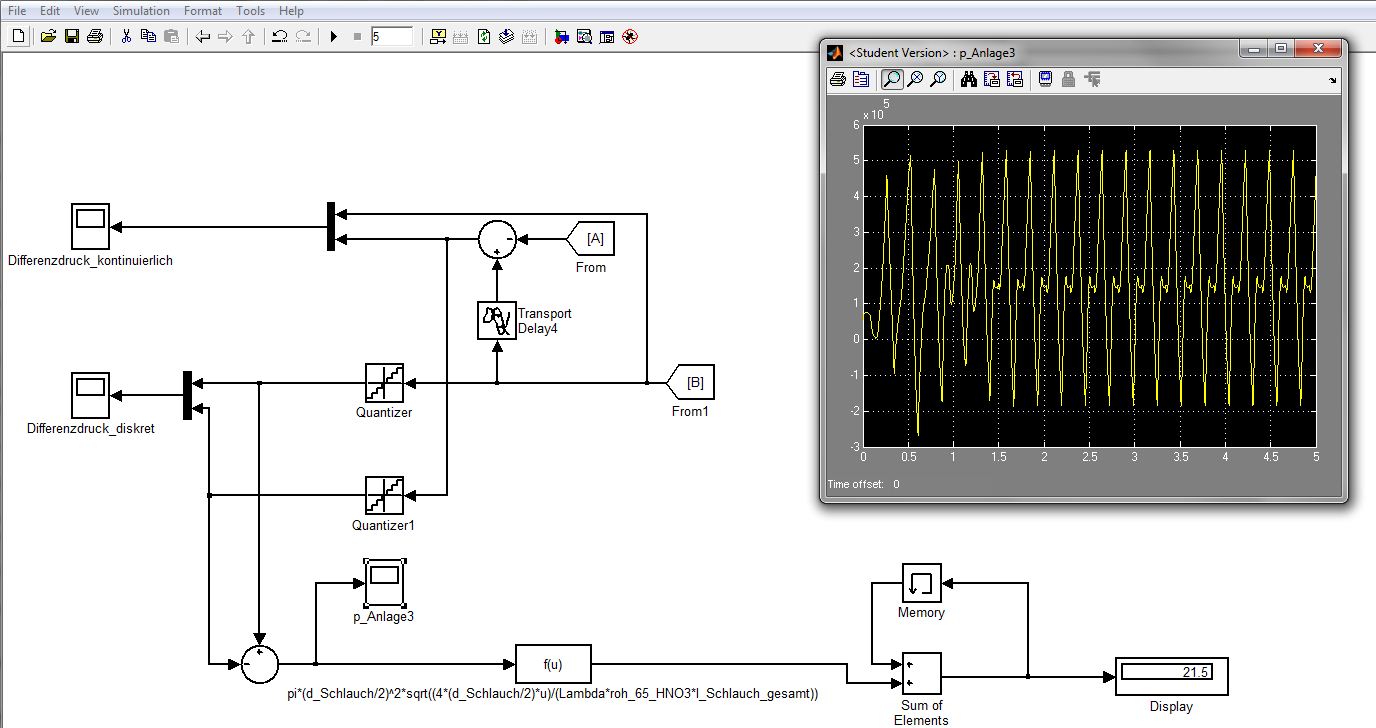Click the Save model icon

pyautogui.click(x=71, y=37)
